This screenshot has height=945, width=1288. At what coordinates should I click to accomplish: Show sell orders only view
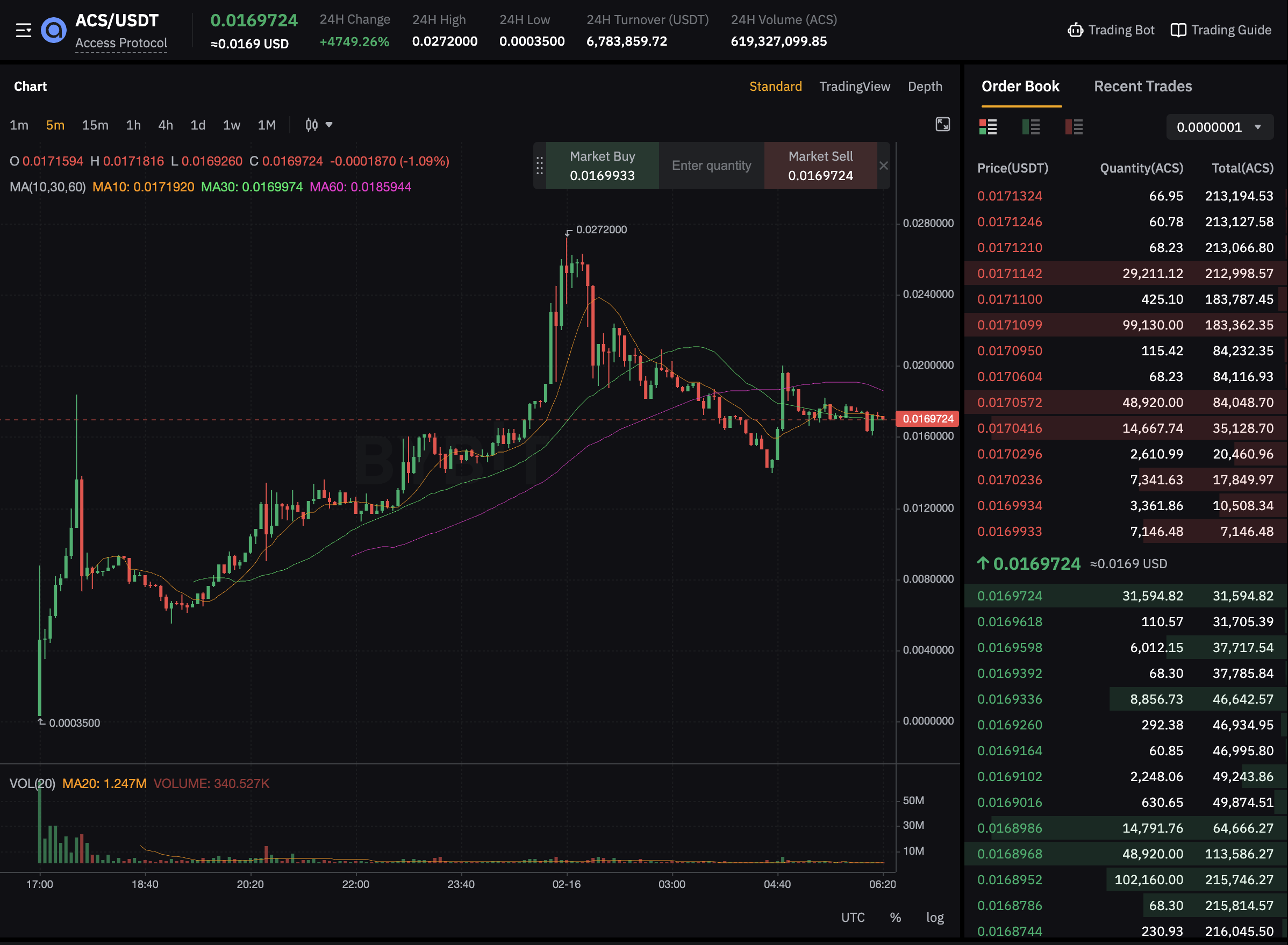tap(1074, 127)
